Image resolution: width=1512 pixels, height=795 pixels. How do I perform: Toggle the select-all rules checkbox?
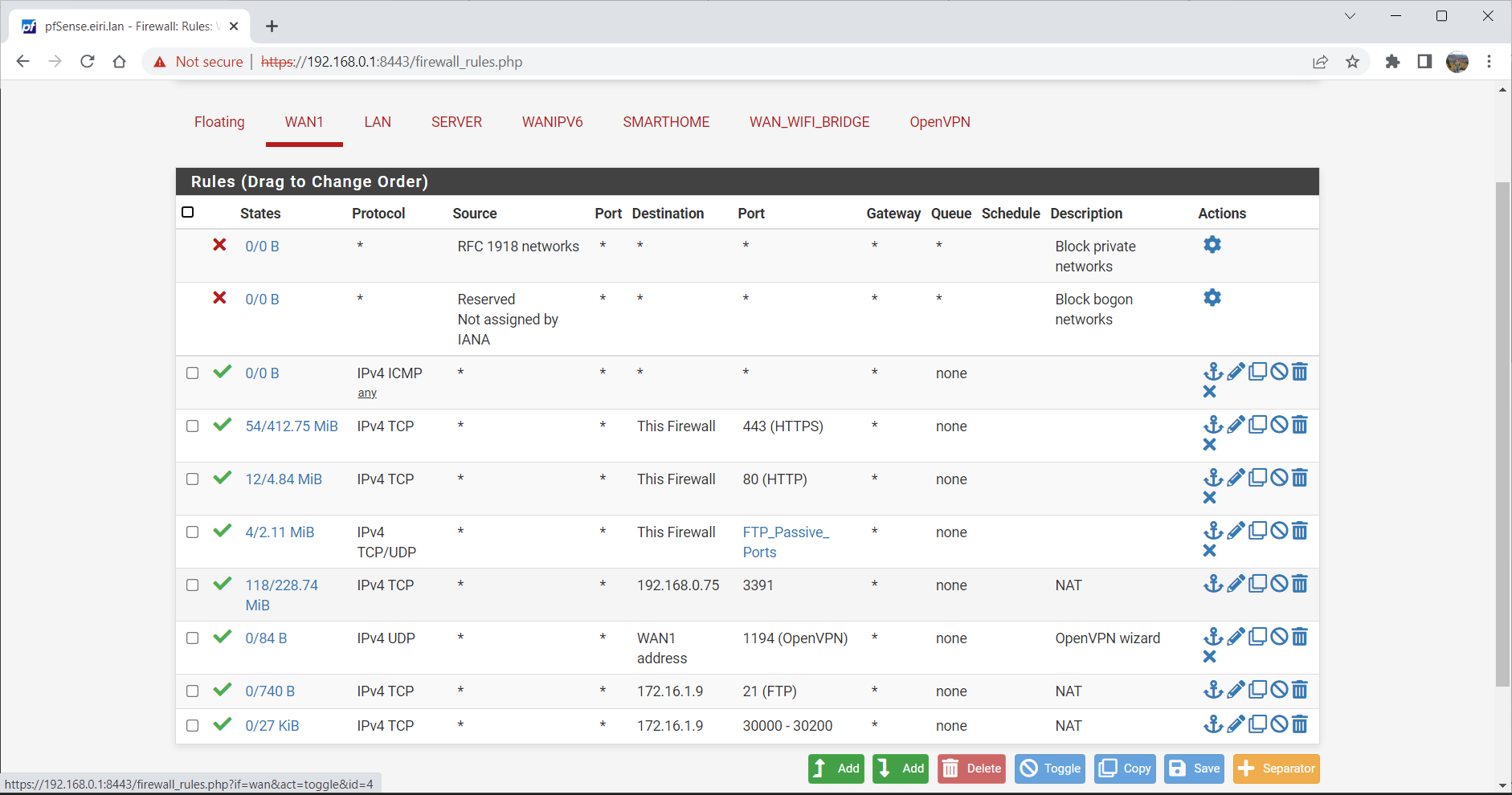[188, 212]
